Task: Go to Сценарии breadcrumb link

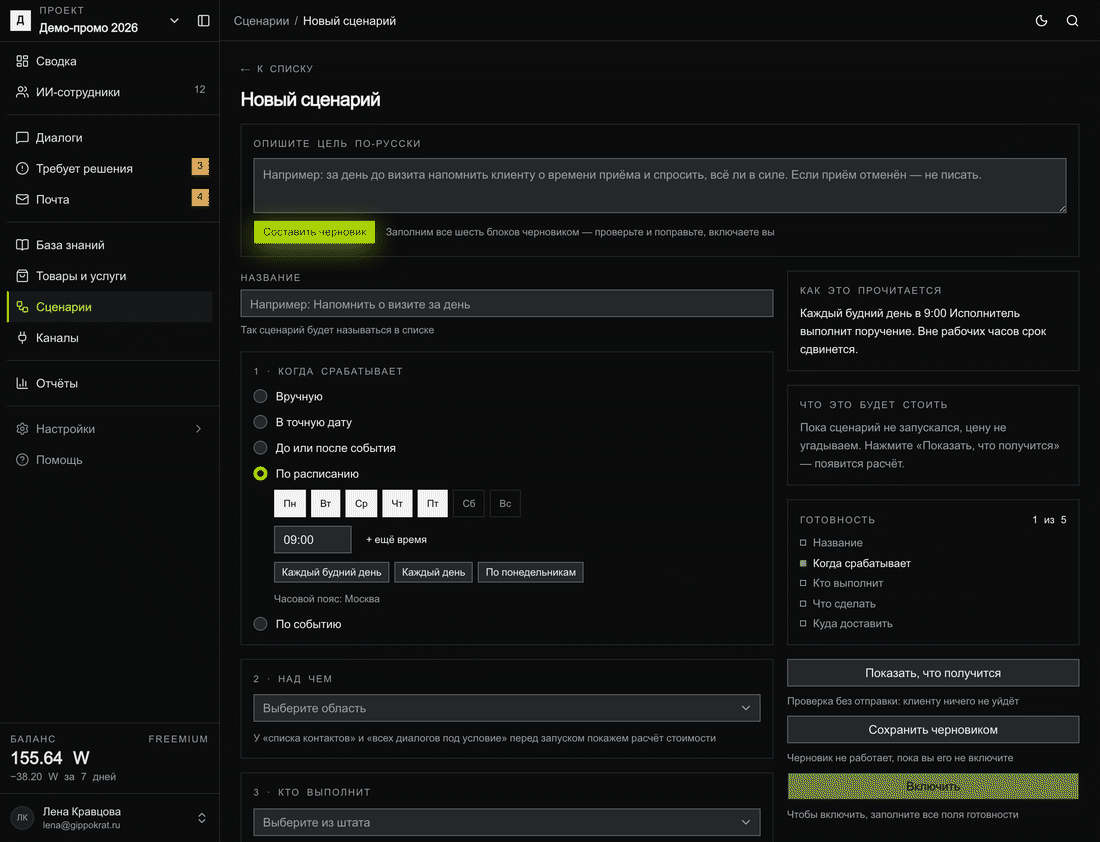Action: pos(261,21)
